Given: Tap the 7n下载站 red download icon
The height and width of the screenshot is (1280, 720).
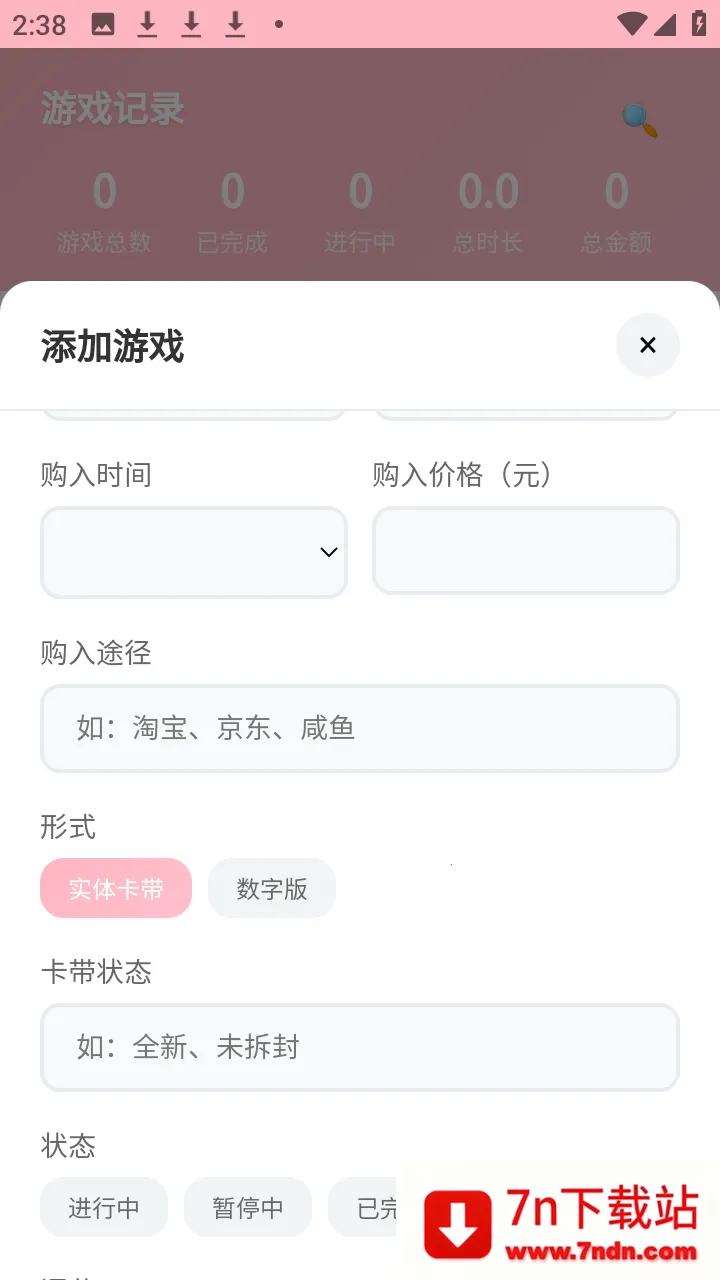Looking at the screenshot, I should point(458,1224).
